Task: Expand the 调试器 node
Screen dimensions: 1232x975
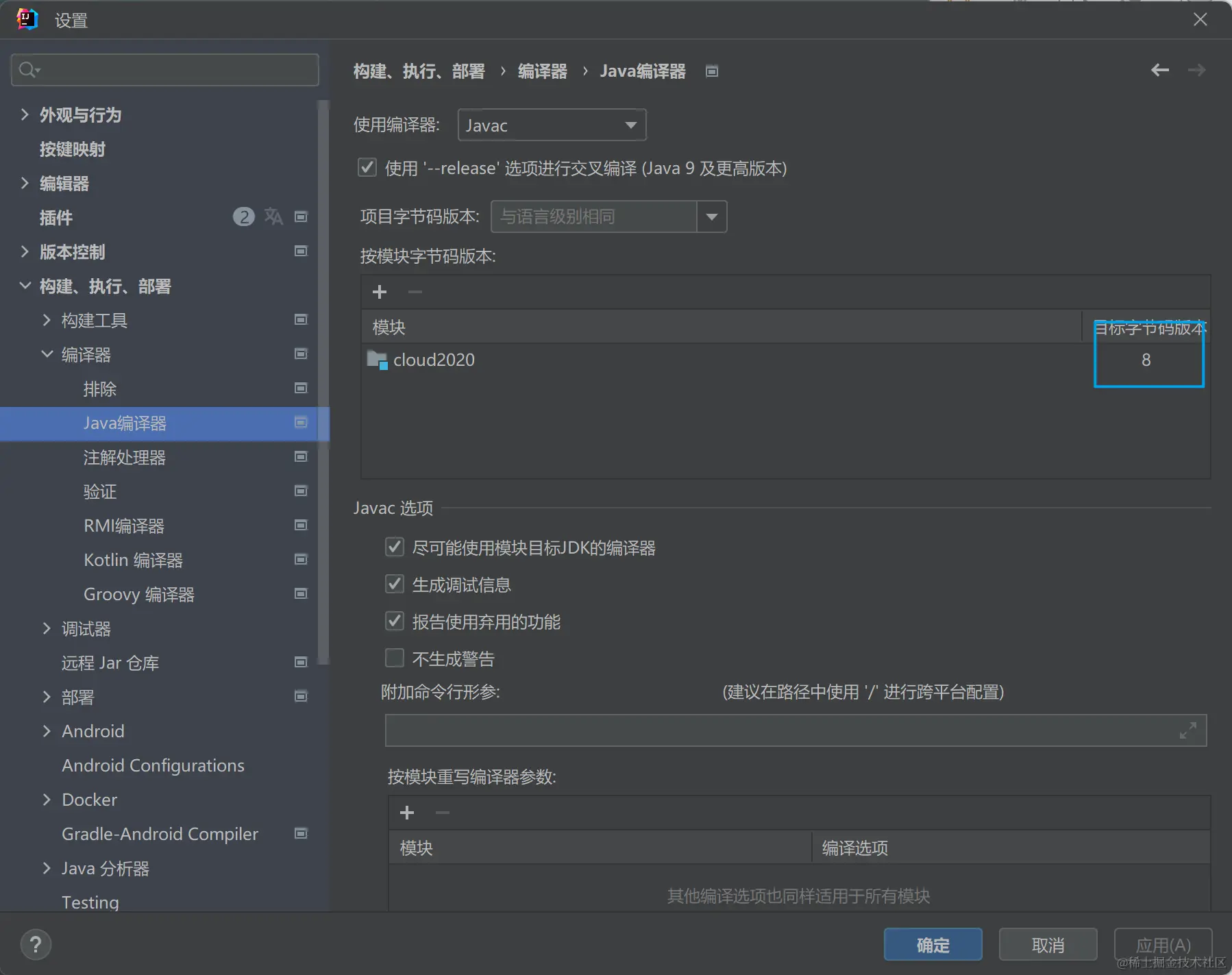Action: 47,628
